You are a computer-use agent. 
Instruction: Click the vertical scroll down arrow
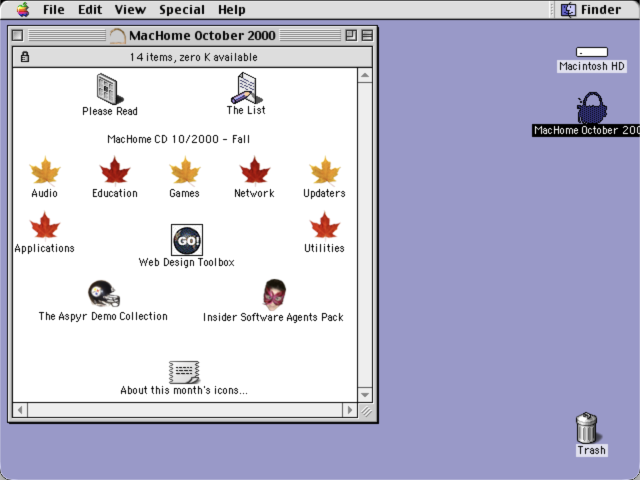click(x=365, y=395)
